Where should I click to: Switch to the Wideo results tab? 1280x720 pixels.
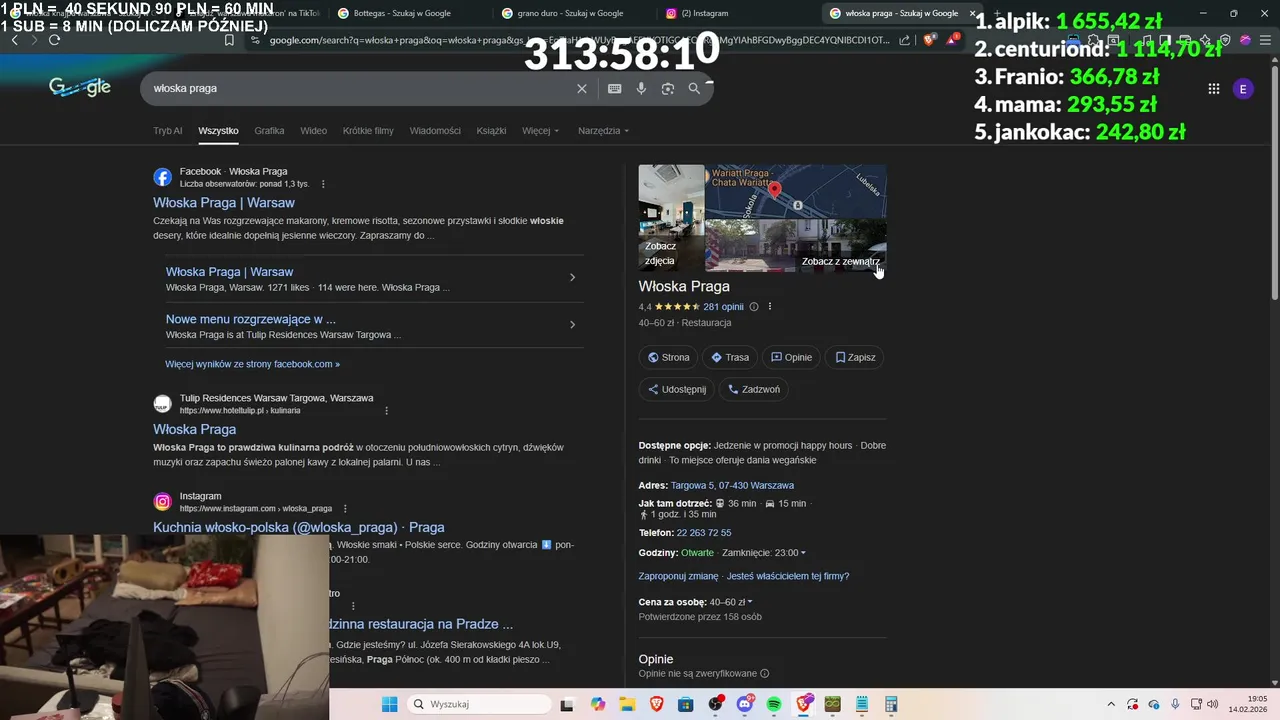[x=314, y=131]
